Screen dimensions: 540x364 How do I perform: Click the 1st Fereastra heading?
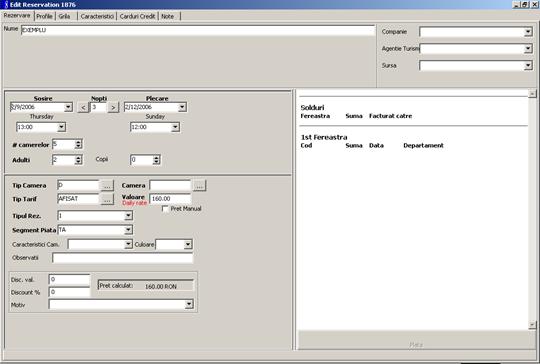(x=324, y=137)
